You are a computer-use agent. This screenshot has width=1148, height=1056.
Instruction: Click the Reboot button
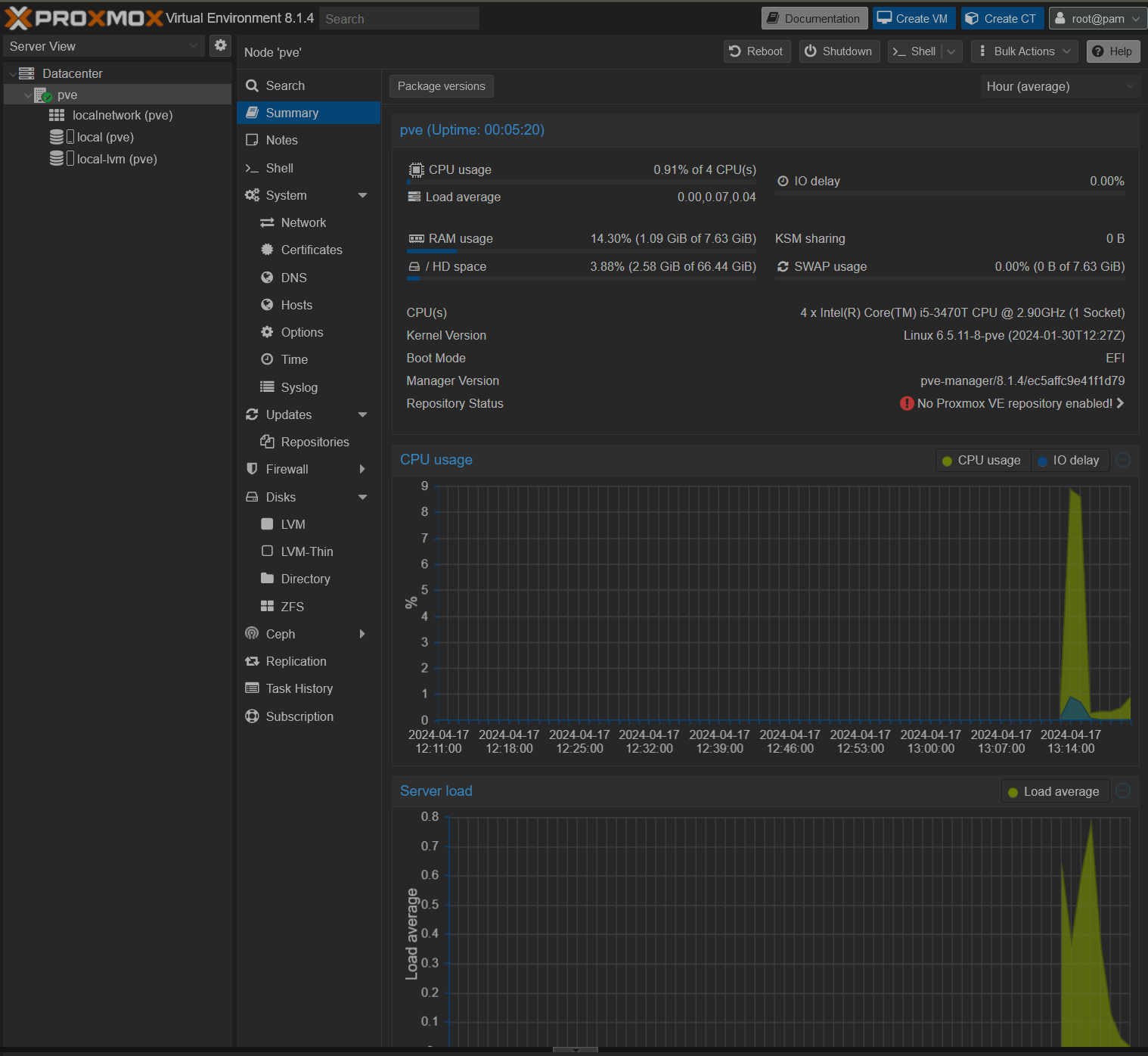(757, 51)
